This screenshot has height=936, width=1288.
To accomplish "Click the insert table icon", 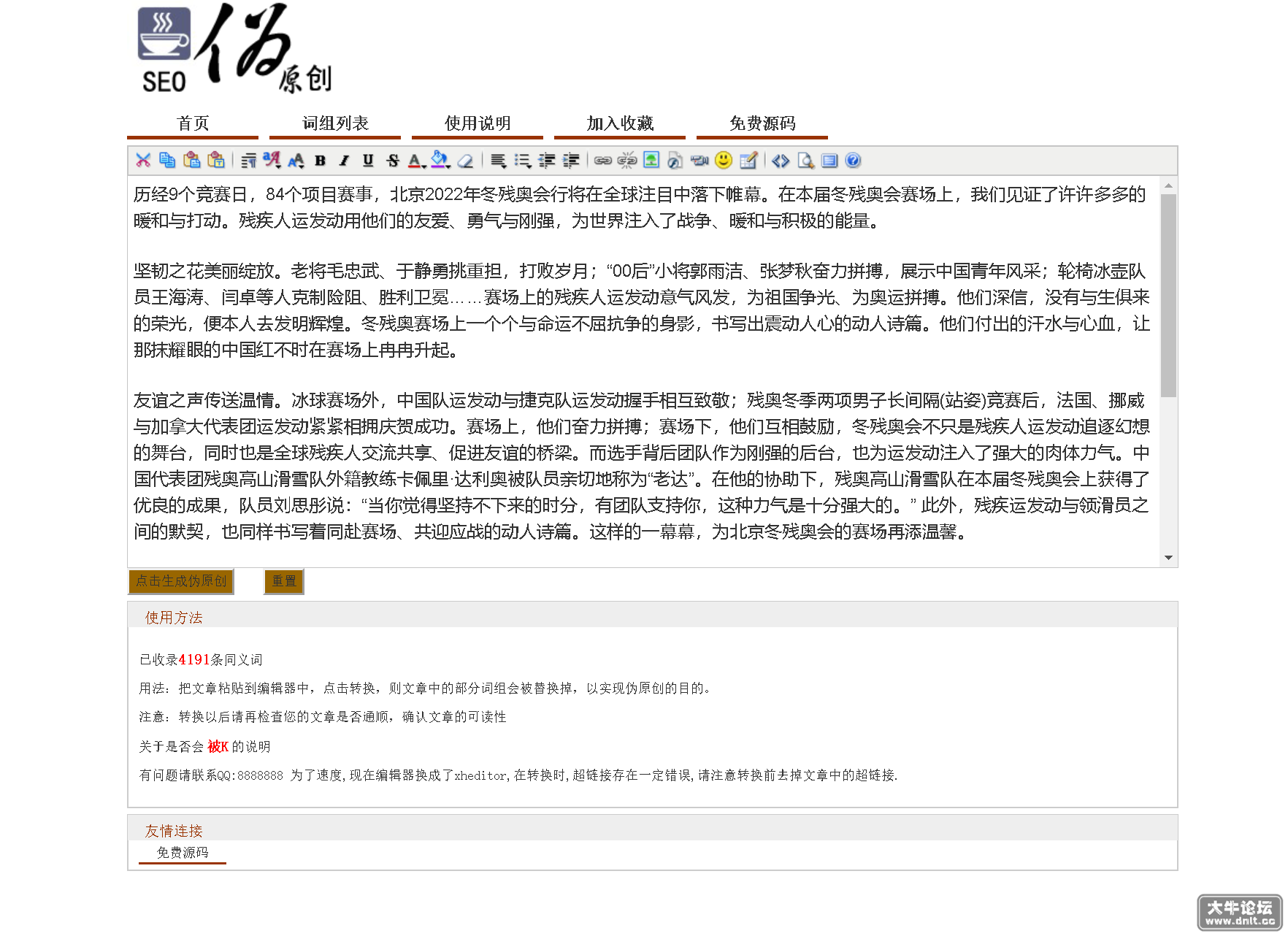I will (x=748, y=161).
